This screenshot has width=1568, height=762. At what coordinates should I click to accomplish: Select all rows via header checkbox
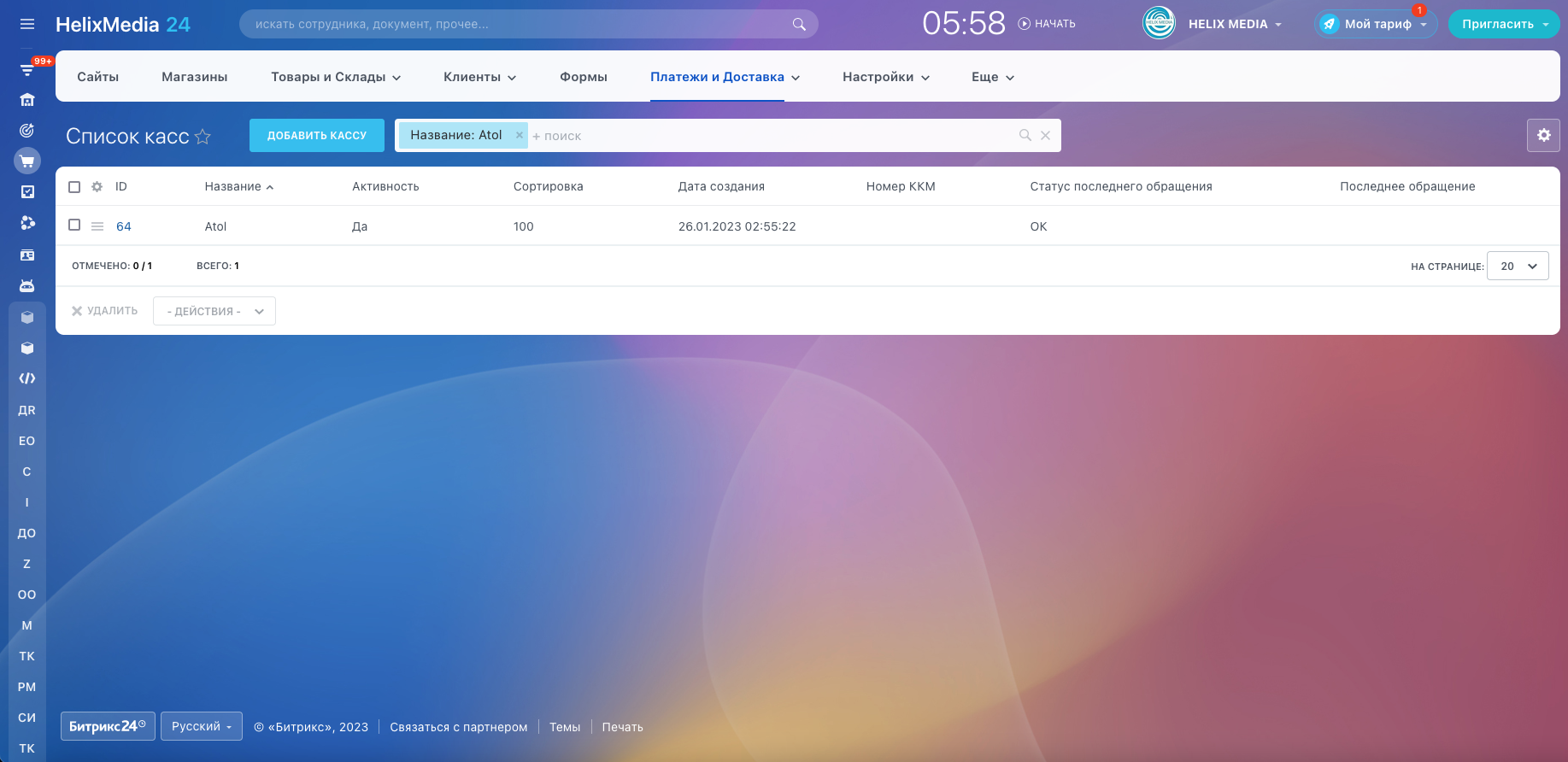pyautogui.click(x=74, y=187)
